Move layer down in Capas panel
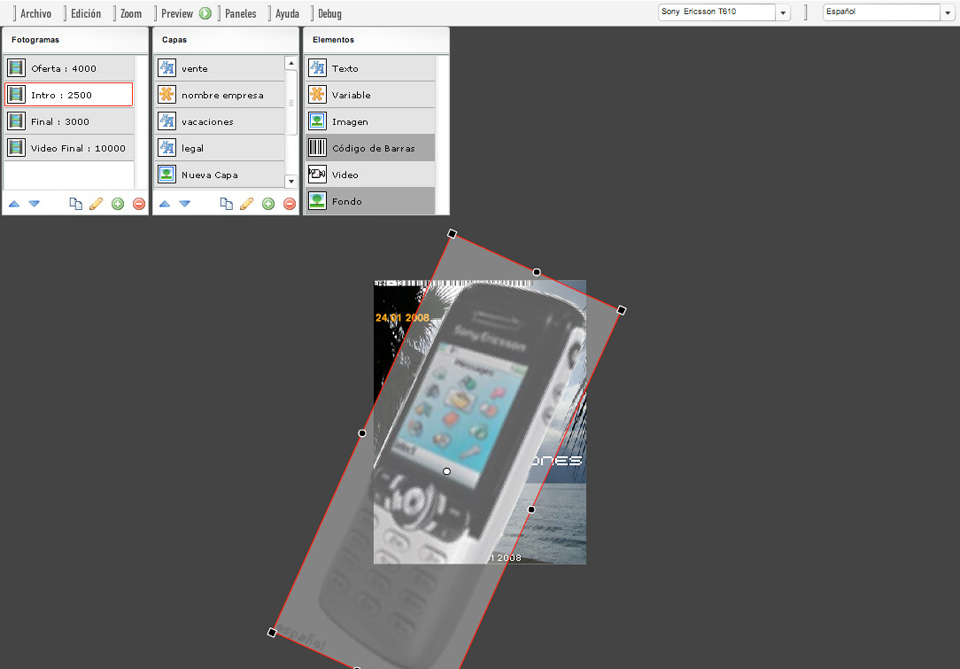Image resolution: width=960 pixels, height=669 pixels. pyautogui.click(x=185, y=204)
